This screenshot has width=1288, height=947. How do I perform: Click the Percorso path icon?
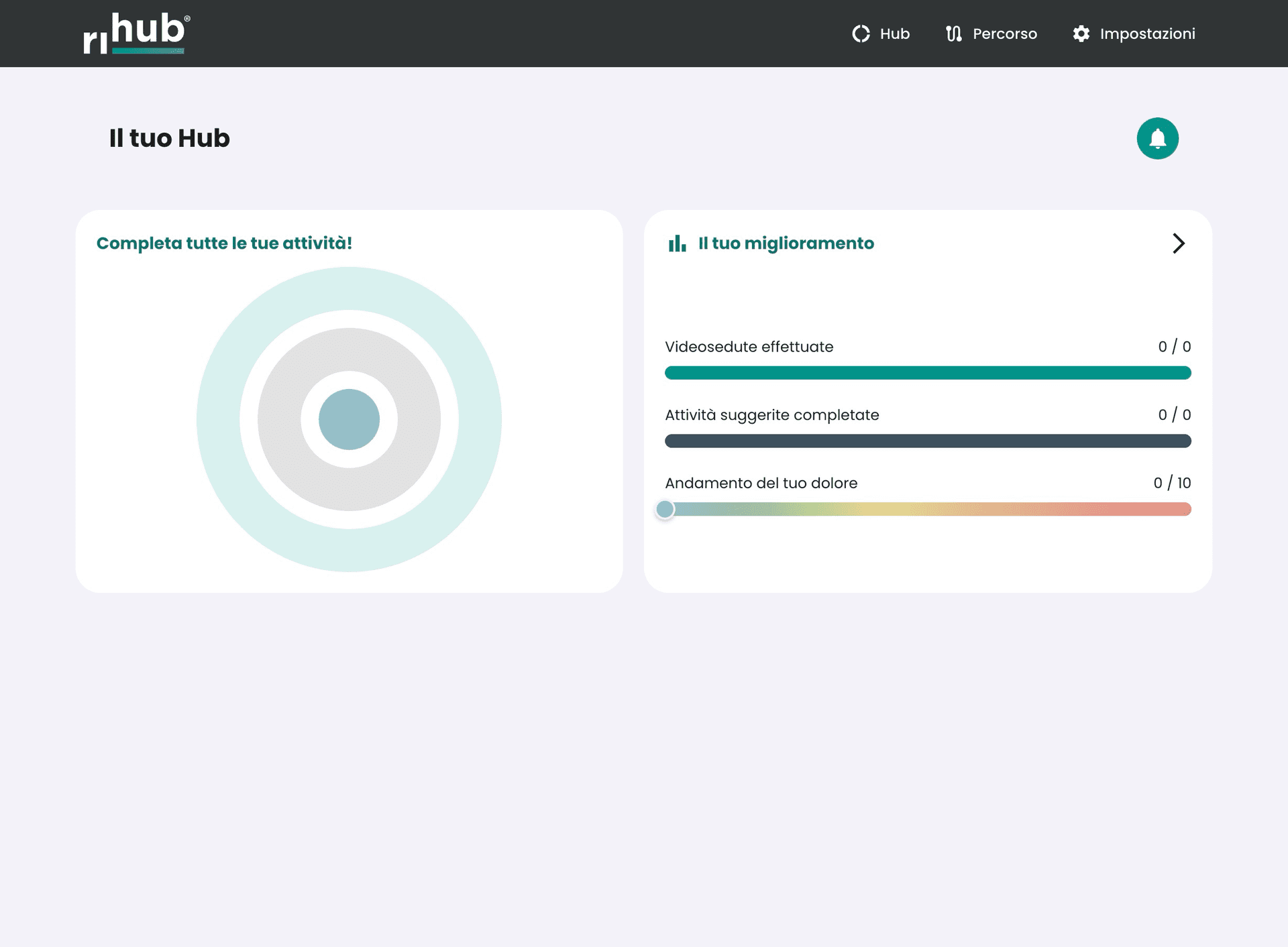coord(953,34)
